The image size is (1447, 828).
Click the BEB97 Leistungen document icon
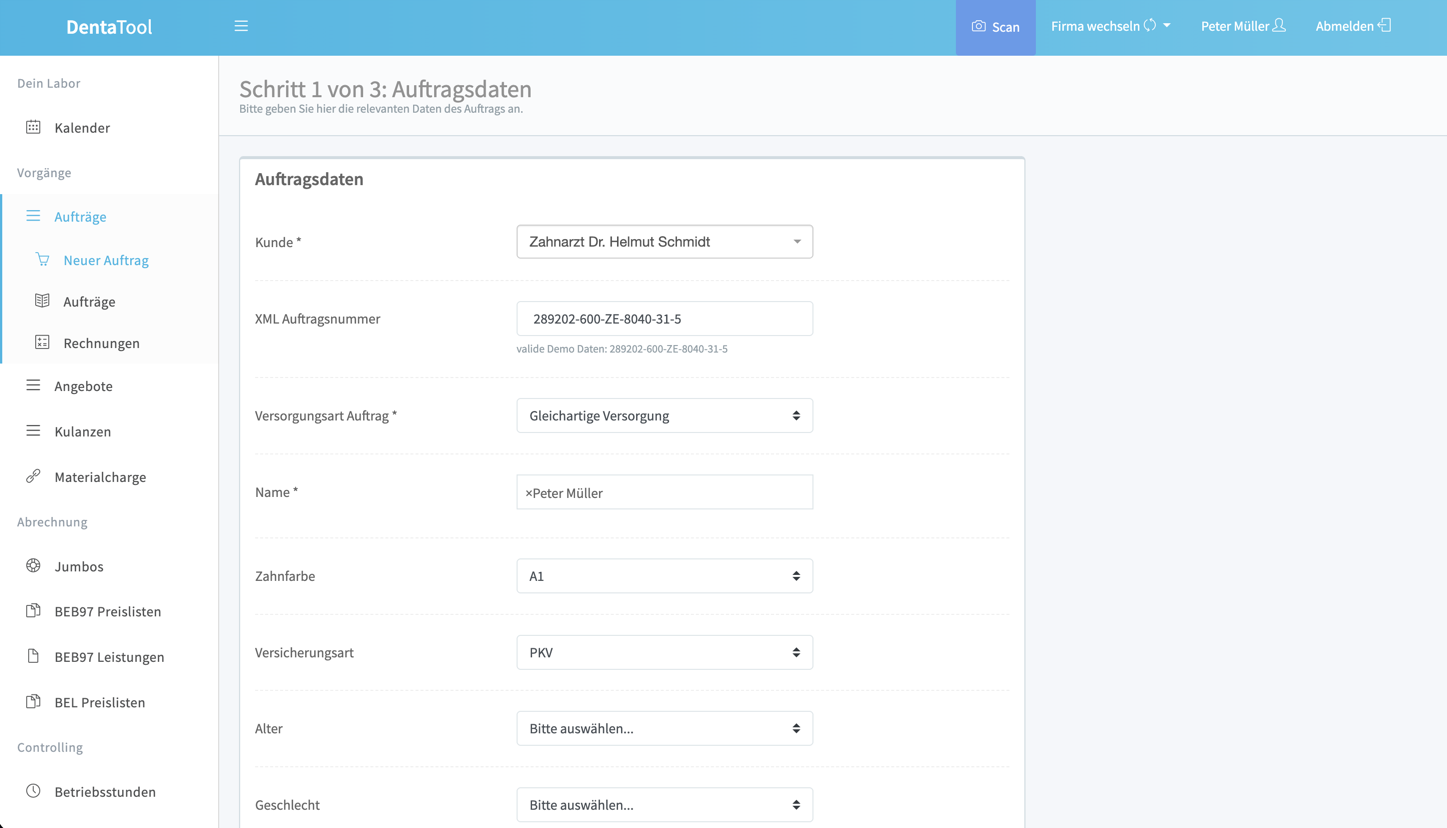point(33,657)
